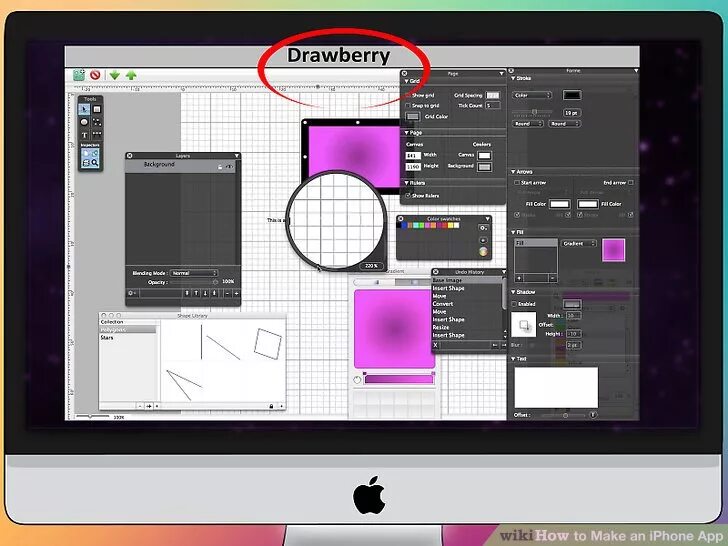Viewport: 728px width, 546px height.
Task: Click the Opacity slider in Layers panel
Action: [x=194, y=282]
